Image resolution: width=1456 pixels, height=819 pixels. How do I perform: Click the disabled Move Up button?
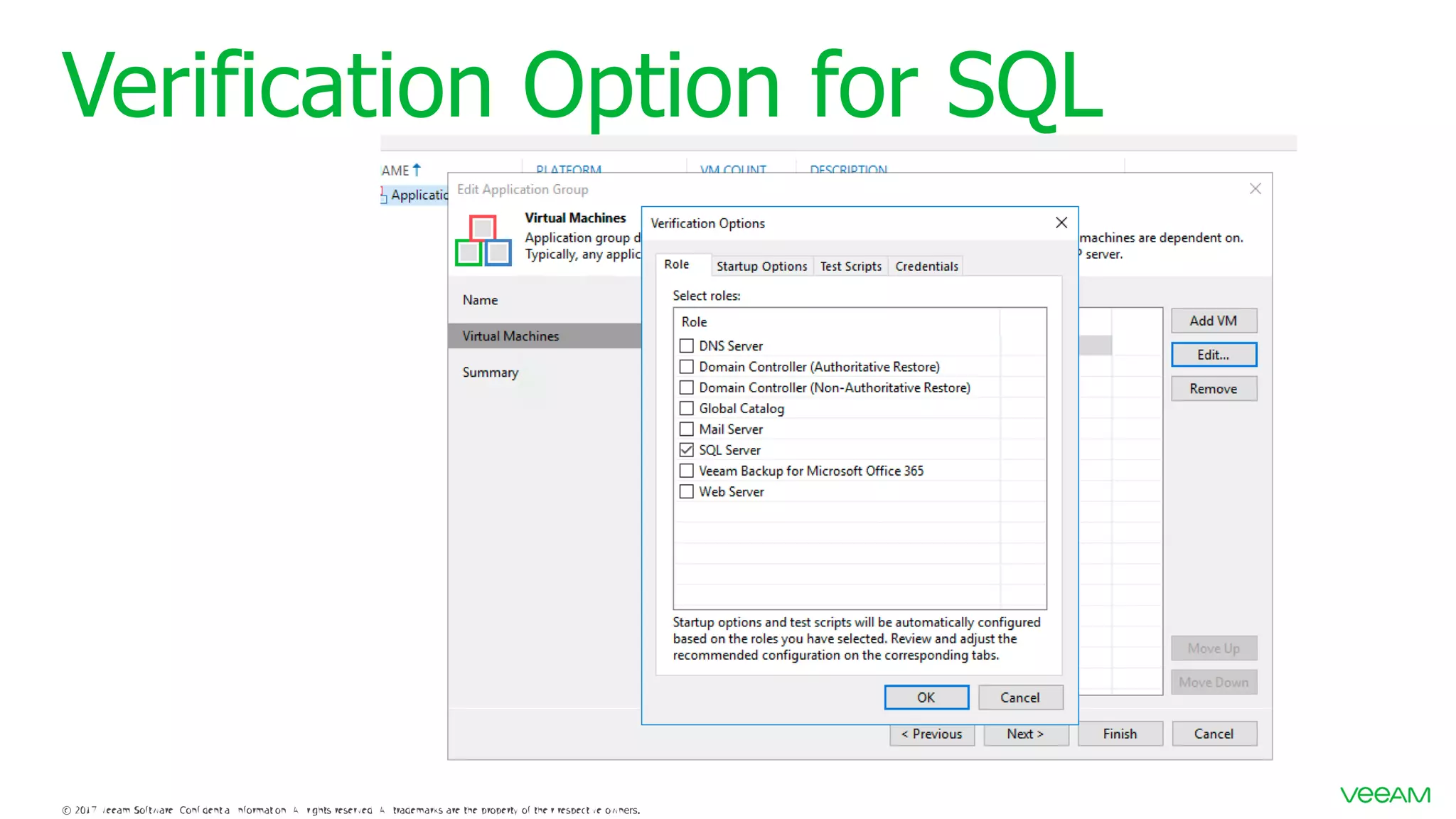[1214, 648]
